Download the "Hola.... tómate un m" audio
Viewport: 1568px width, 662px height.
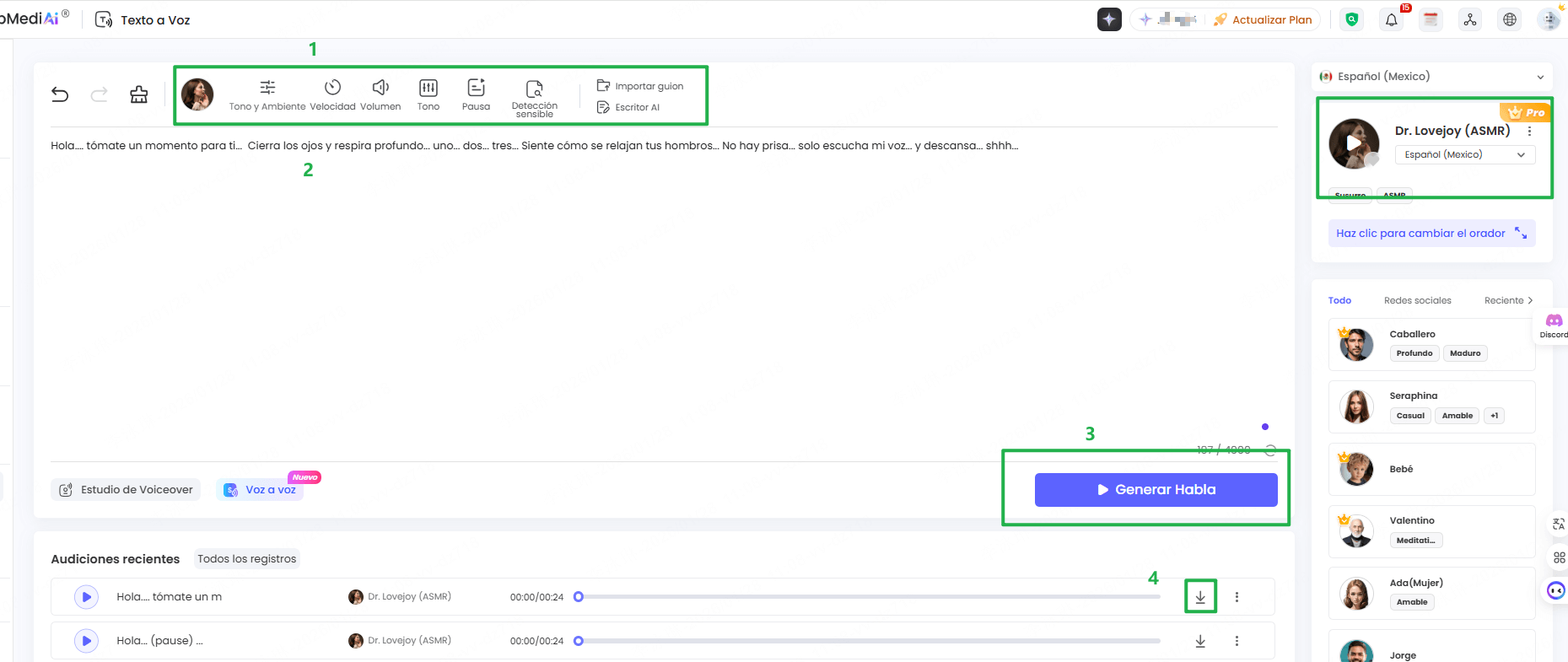click(x=1200, y=597)
